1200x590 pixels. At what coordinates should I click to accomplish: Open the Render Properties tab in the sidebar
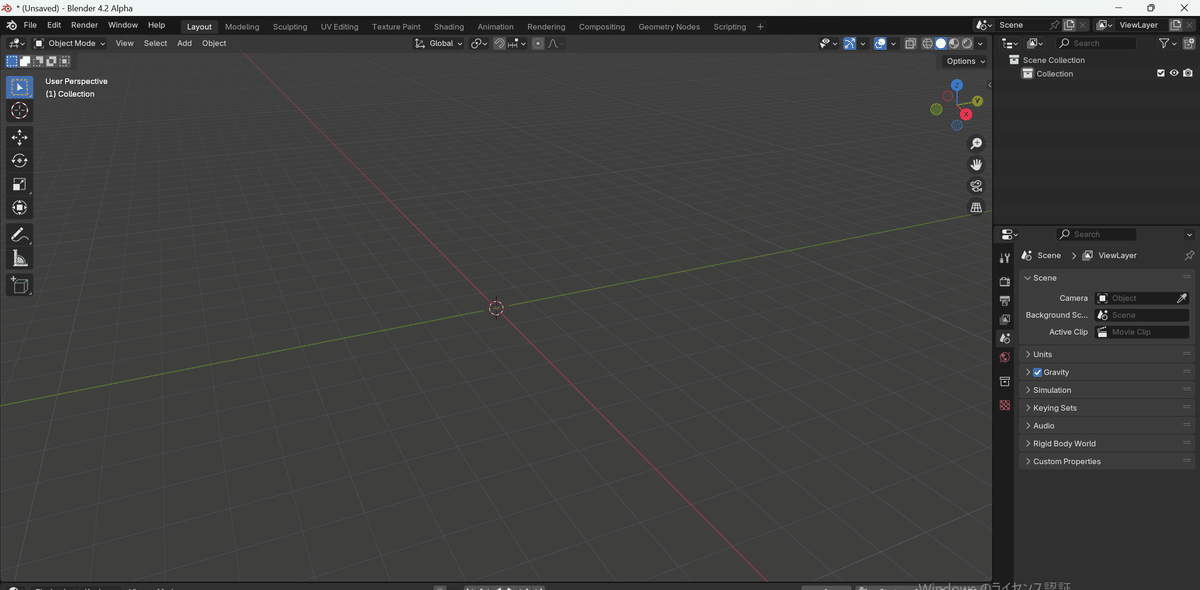[x=1004, y=281]
